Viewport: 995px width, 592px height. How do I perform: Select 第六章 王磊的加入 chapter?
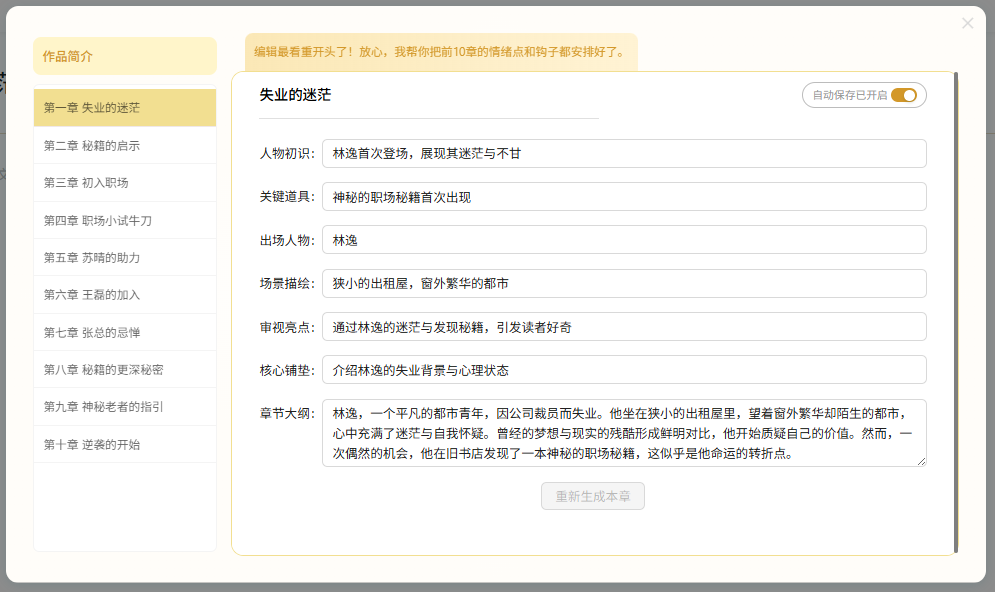(x=125, y=295)
